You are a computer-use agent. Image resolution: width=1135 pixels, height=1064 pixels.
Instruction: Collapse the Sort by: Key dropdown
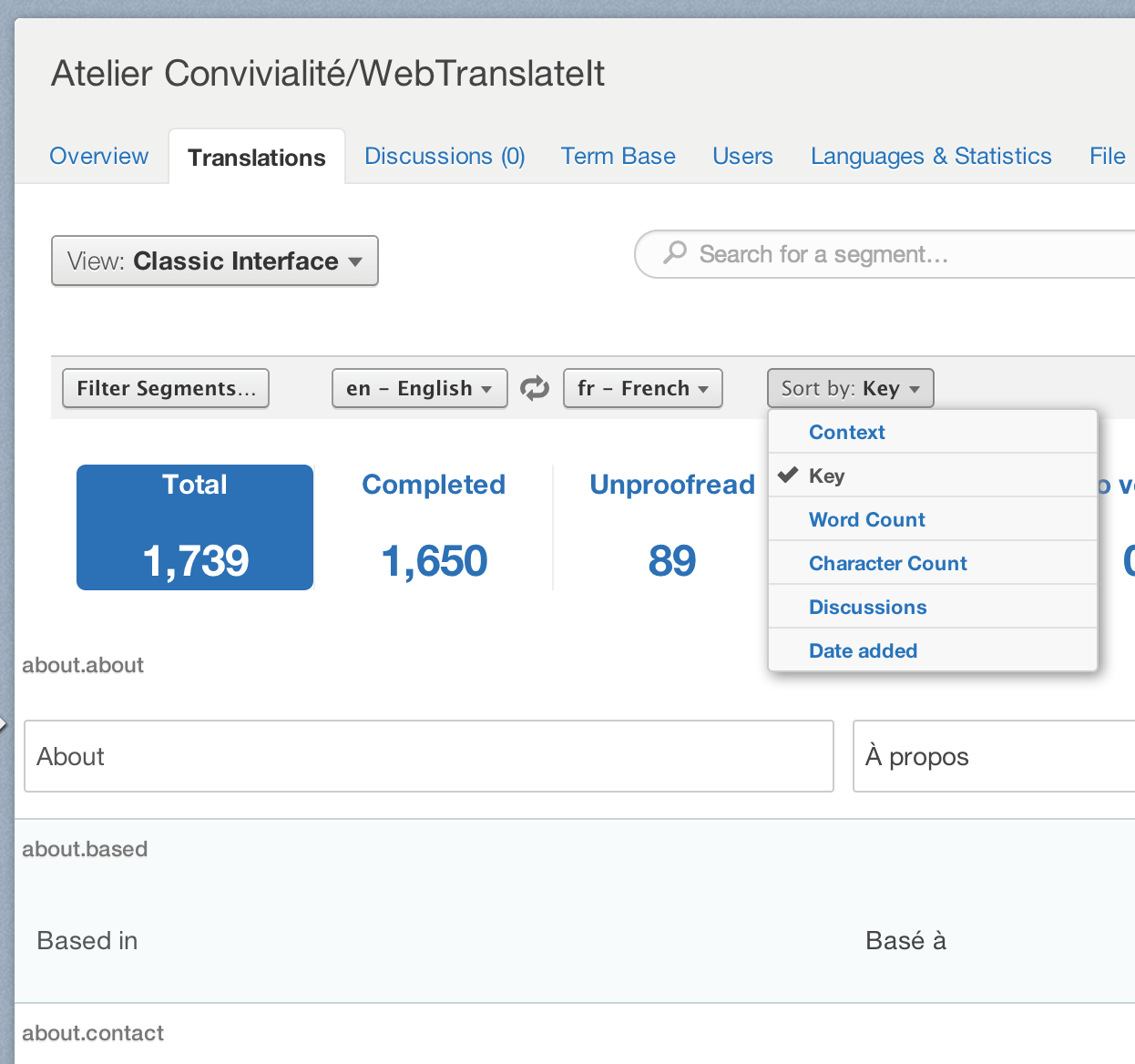point(851,388)
